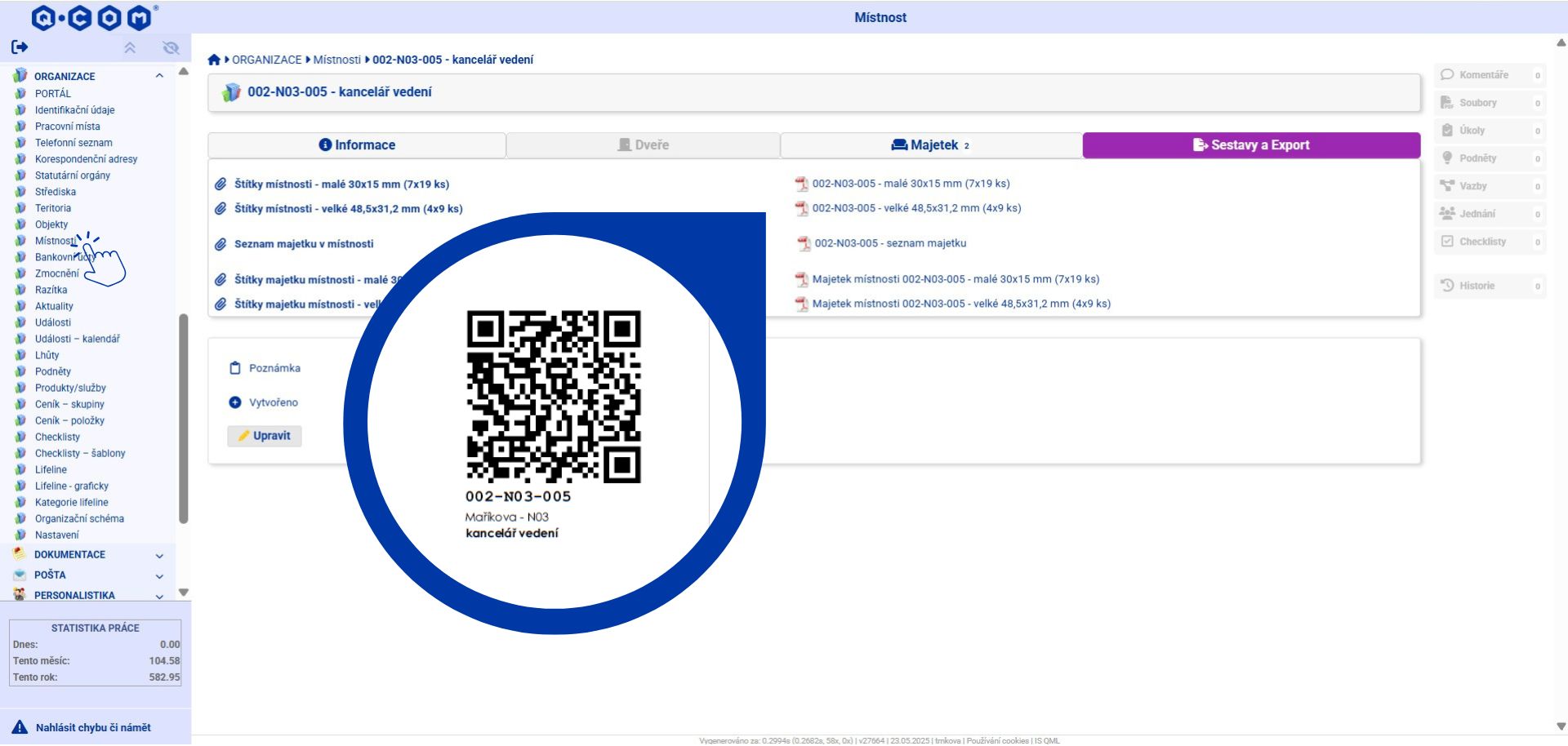This screenshot has width=1568, height=746.
Task: Click the logout icon at top of sidebar
Action: click(x=20, y=47)
